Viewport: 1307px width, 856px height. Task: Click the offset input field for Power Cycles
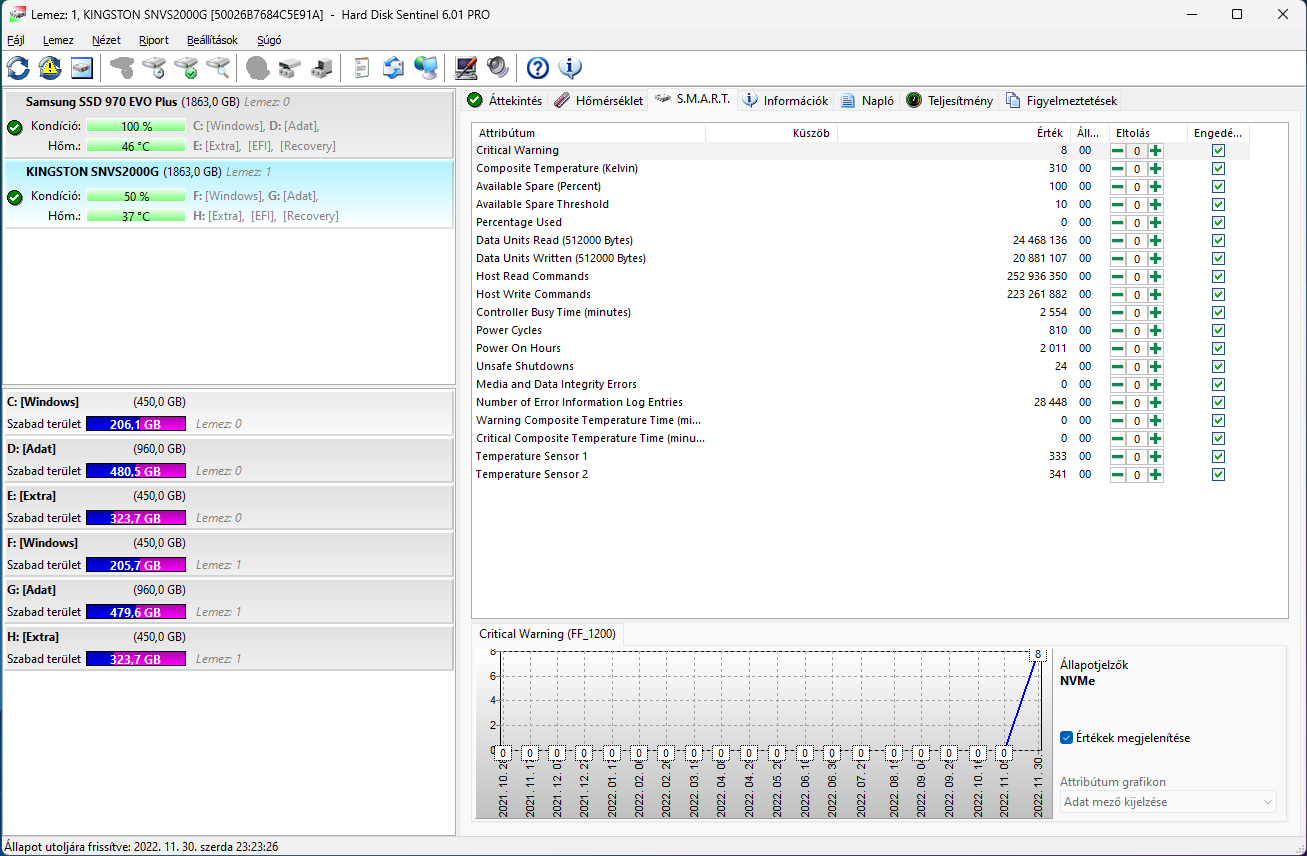pyautogui.click(x=1137, y=330)
